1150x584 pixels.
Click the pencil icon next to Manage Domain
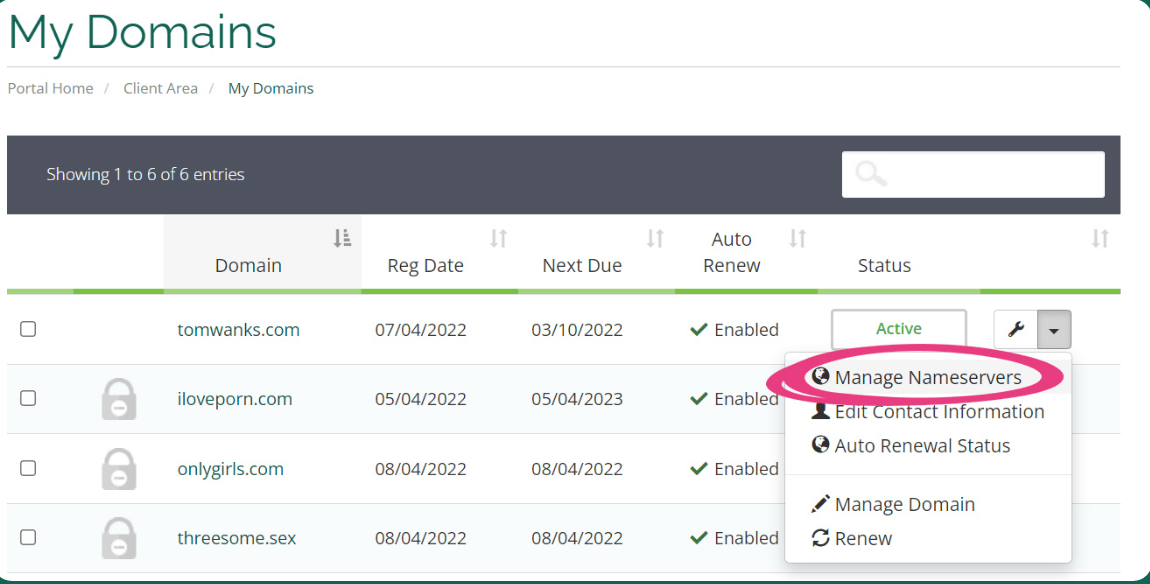point(821,504)
